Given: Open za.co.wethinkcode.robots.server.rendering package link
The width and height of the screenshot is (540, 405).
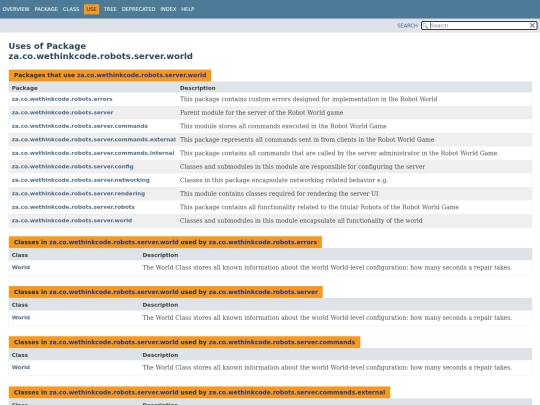Looking at the screenshot, I should 78,194.
